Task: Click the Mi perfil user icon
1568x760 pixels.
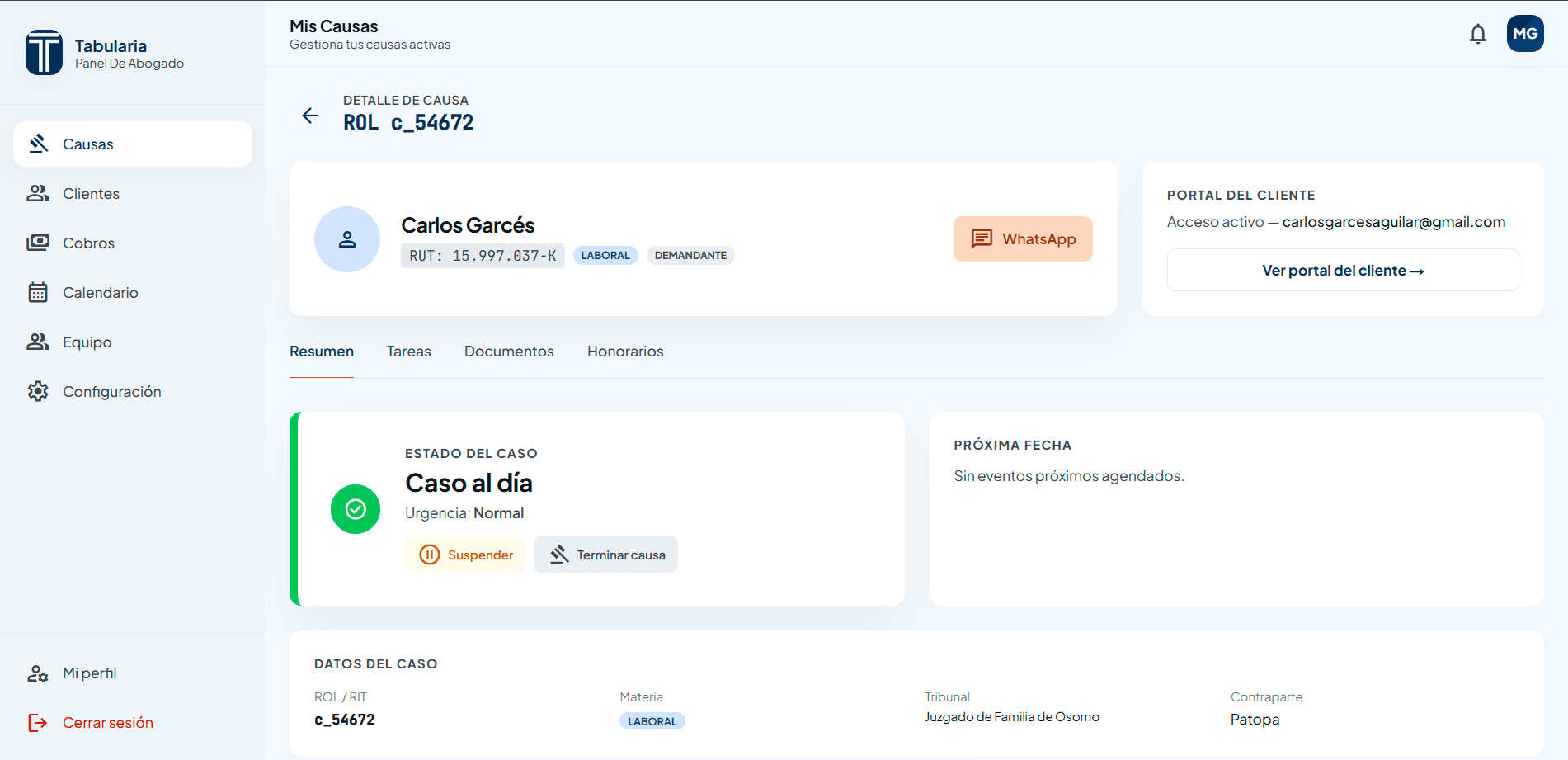Action: (38, 673)
